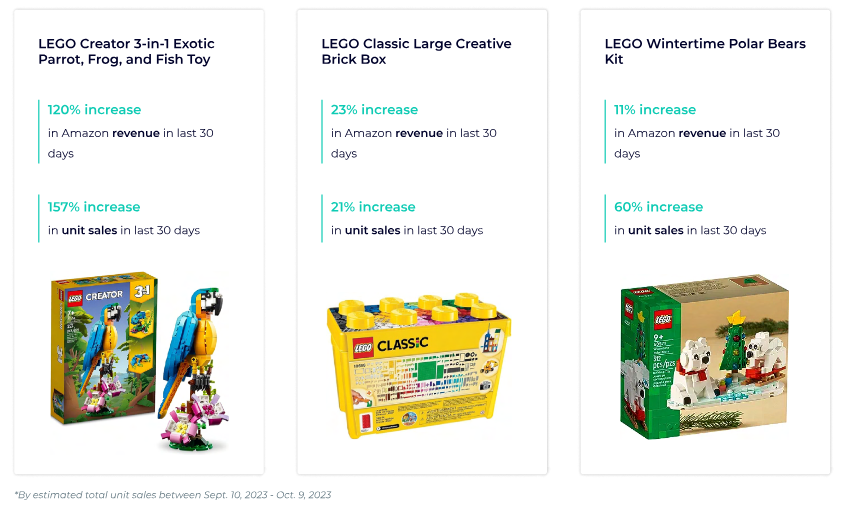847x513 pixels.
Task: Click the 3in1 badge on Creator box
Action: pos(142,292)
